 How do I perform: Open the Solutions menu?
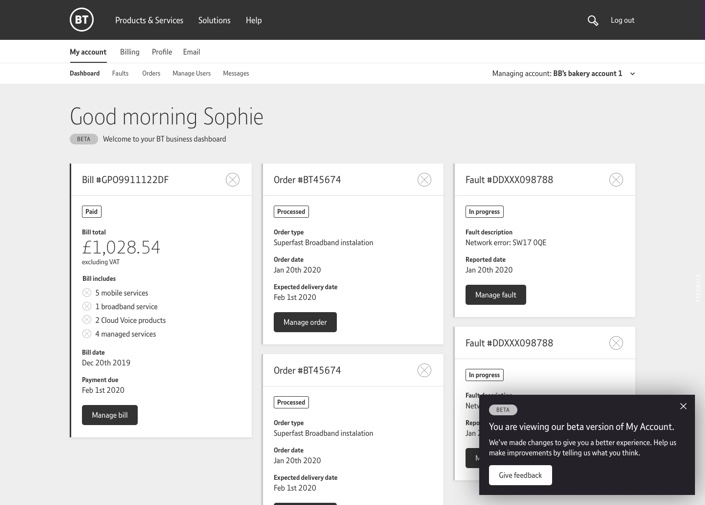pyautogui.click(x=214, y=20)
